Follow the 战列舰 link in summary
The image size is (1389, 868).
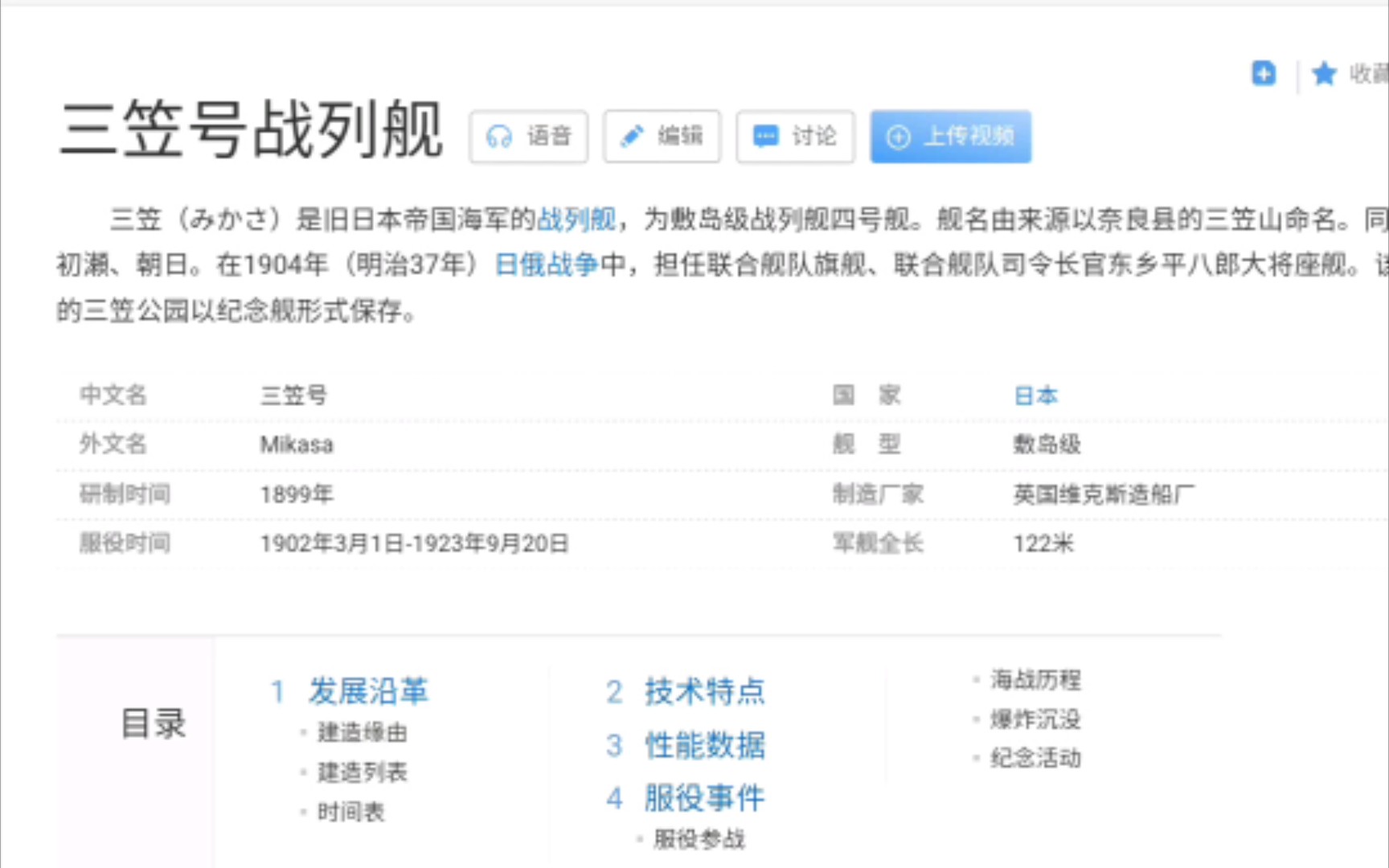click(576, 219)
